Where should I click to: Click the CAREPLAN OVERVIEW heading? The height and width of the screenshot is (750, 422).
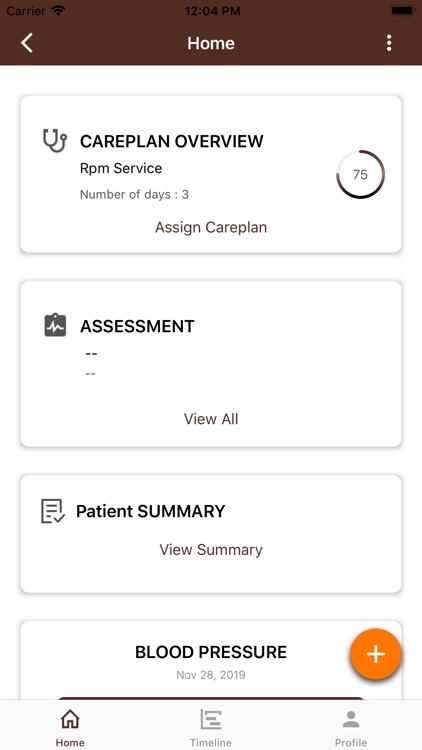172,142
